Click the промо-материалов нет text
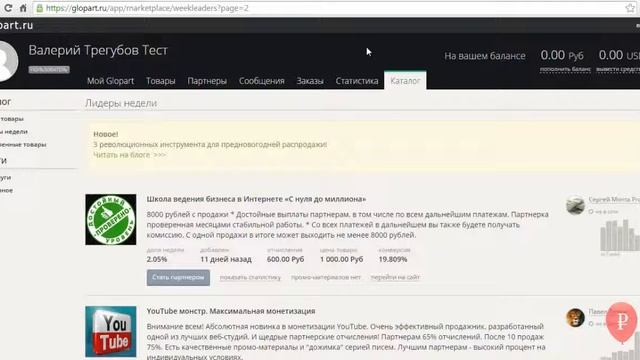 pos(326,278)
